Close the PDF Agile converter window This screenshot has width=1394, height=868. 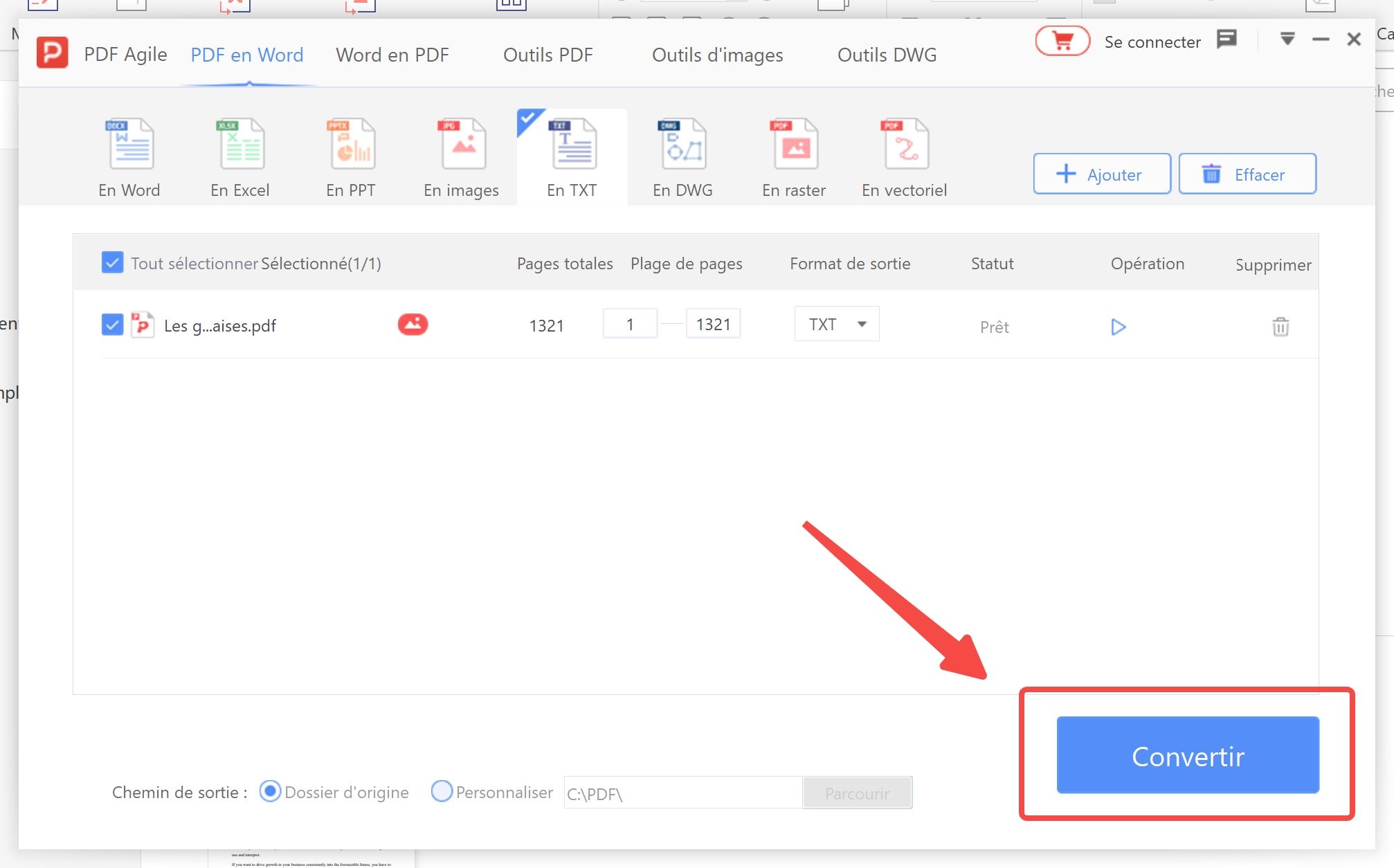coord(1354,39)
